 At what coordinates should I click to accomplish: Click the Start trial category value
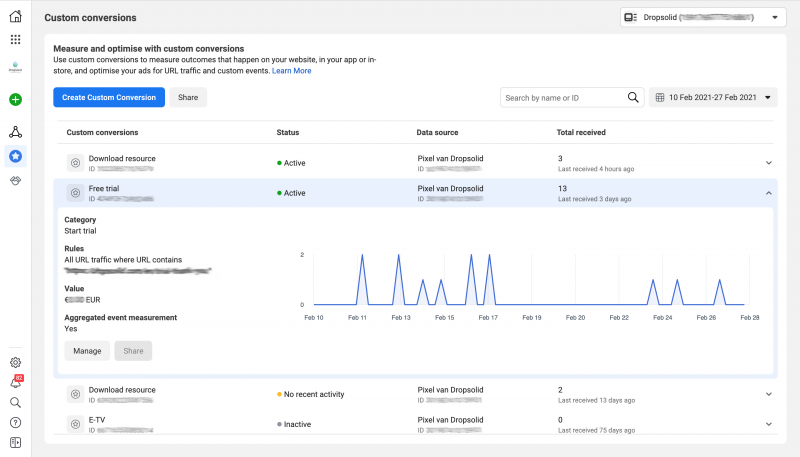80,231
